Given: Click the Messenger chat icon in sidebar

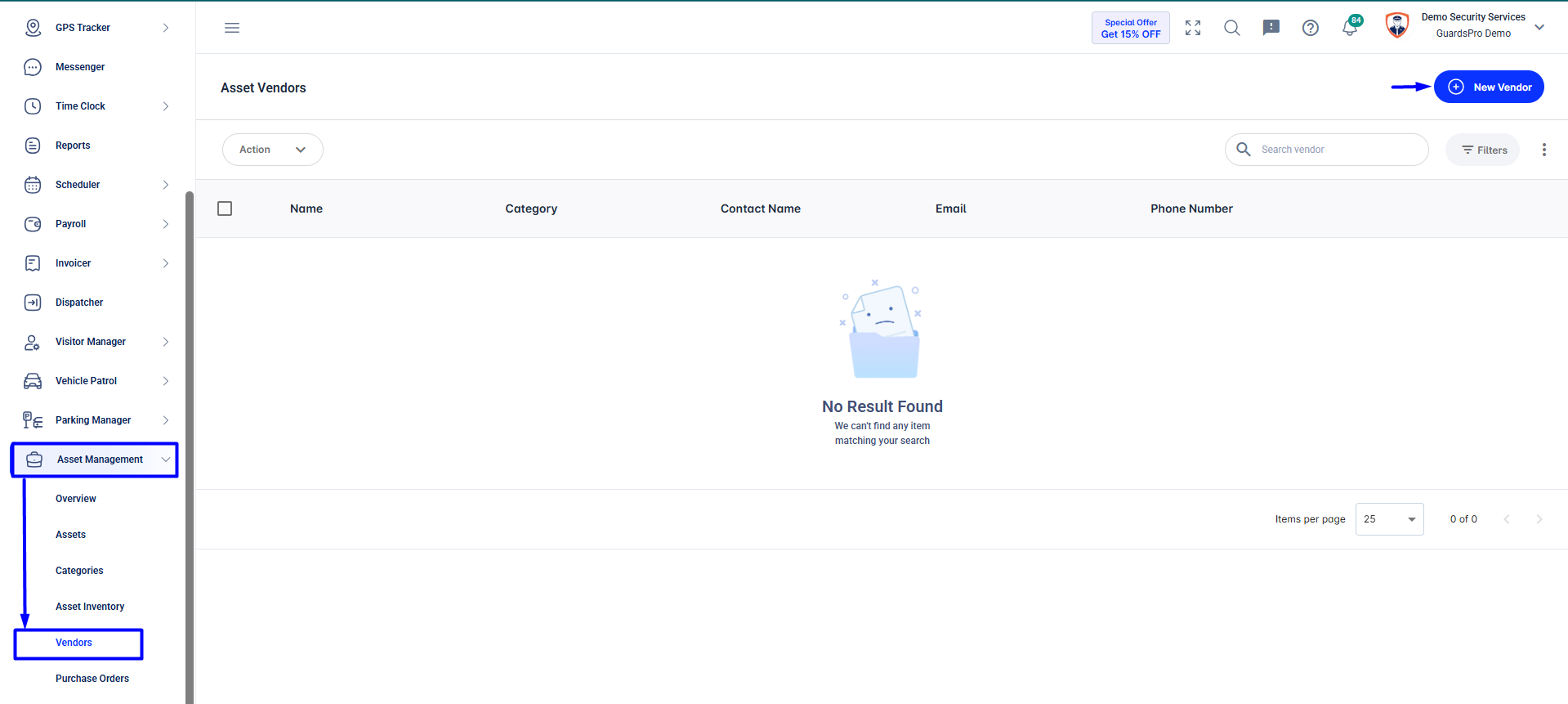Looking at the screenshot, I should click(x=33, y=67).
